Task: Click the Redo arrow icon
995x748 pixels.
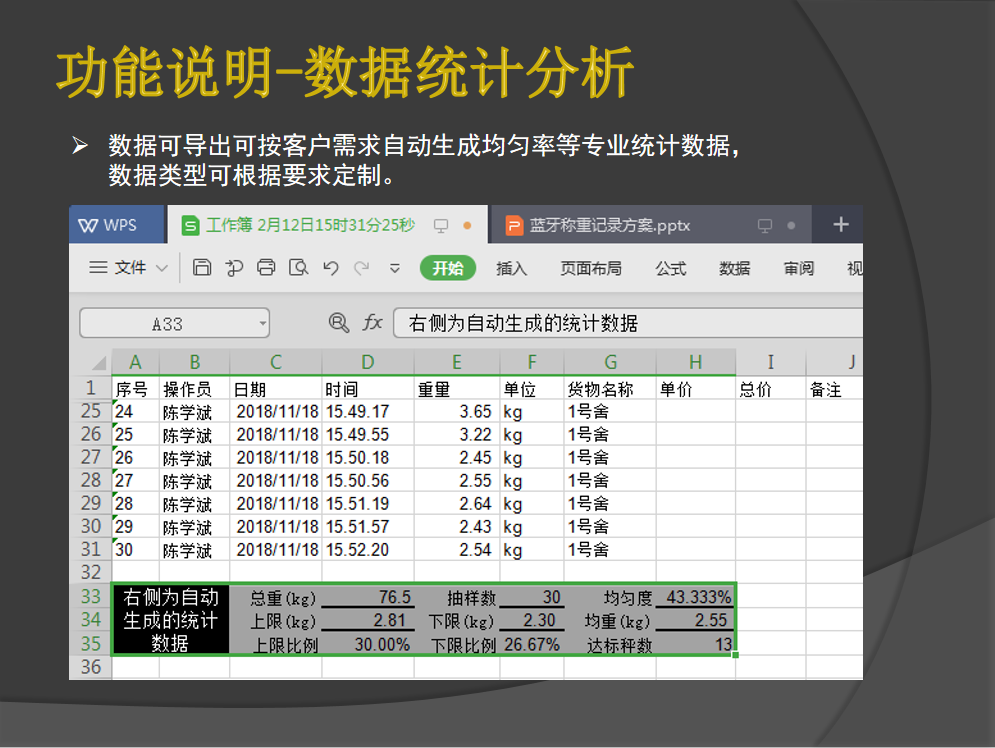Action: point(362,268)
